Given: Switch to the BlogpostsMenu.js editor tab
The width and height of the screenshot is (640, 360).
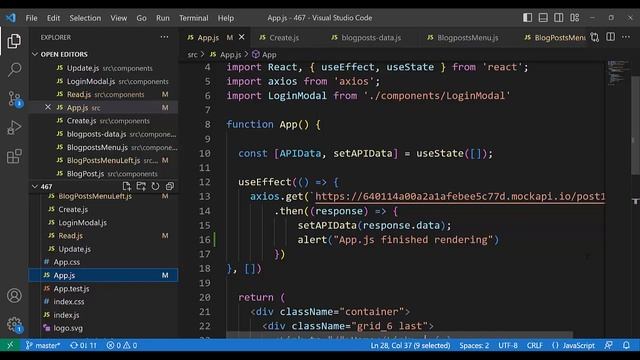Looking at the screenshot, I should click(468, 38).
